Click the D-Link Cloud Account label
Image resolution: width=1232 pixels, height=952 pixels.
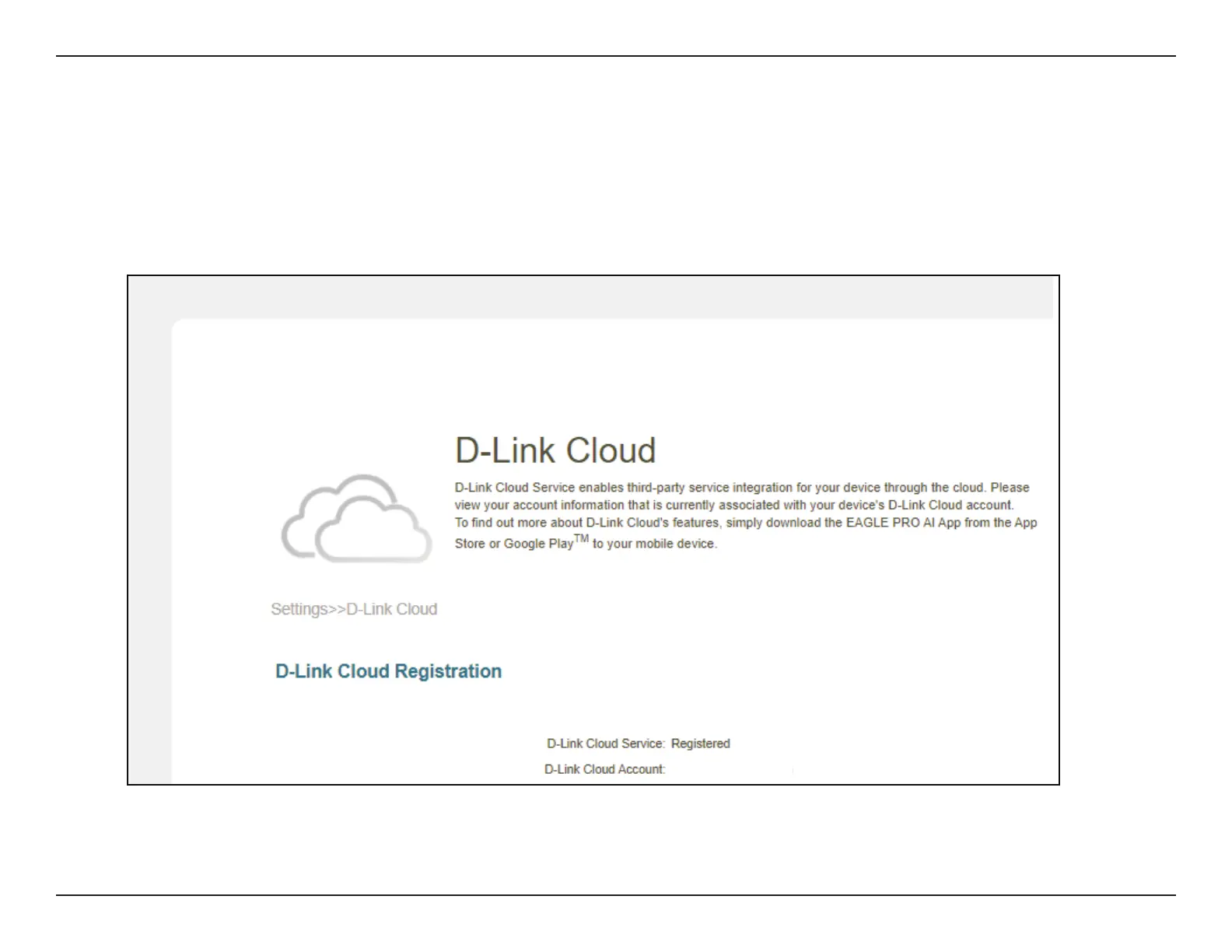605,769
